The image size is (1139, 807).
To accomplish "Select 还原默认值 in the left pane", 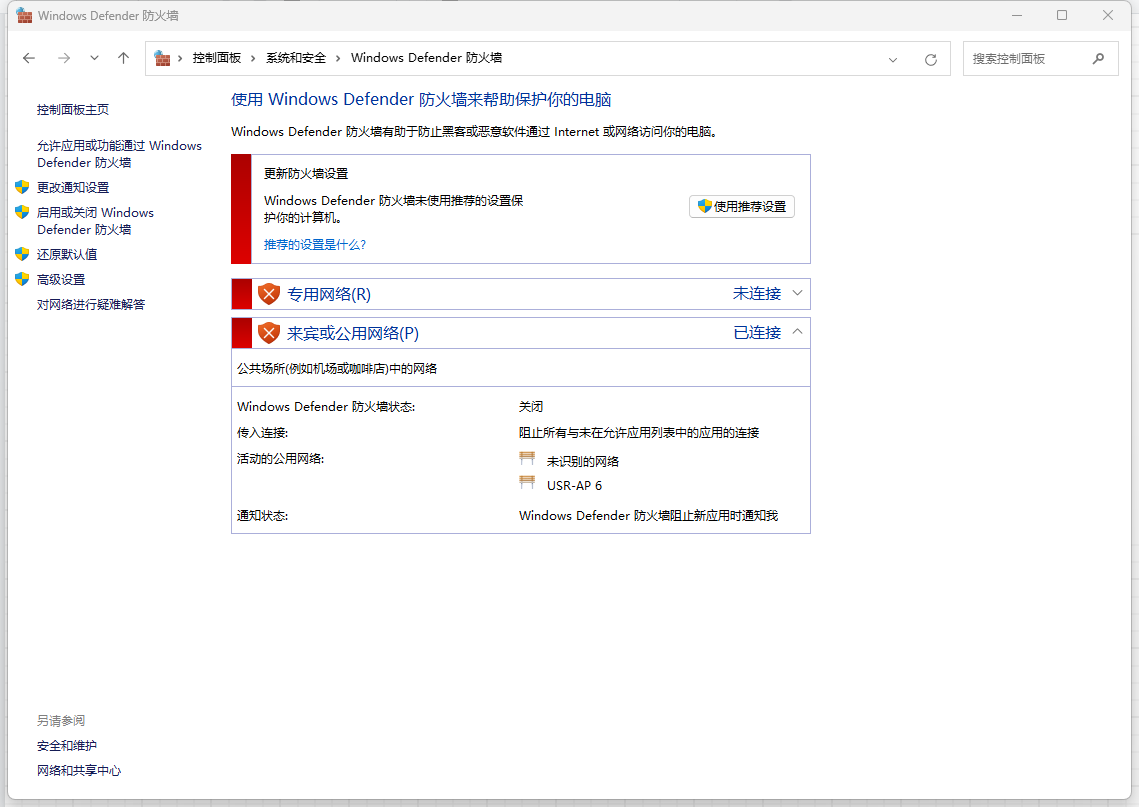I will pos(67,254).
